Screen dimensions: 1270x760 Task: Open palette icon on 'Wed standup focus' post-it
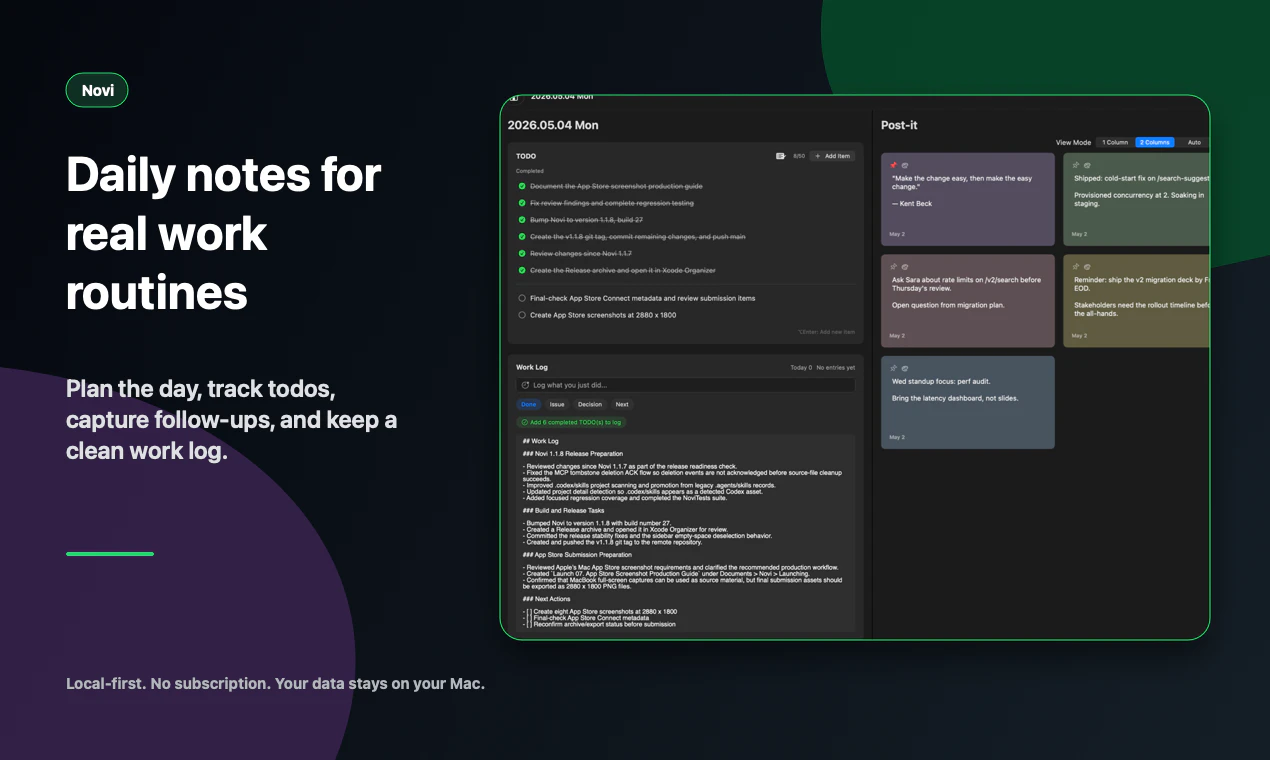tap(904, 368)
